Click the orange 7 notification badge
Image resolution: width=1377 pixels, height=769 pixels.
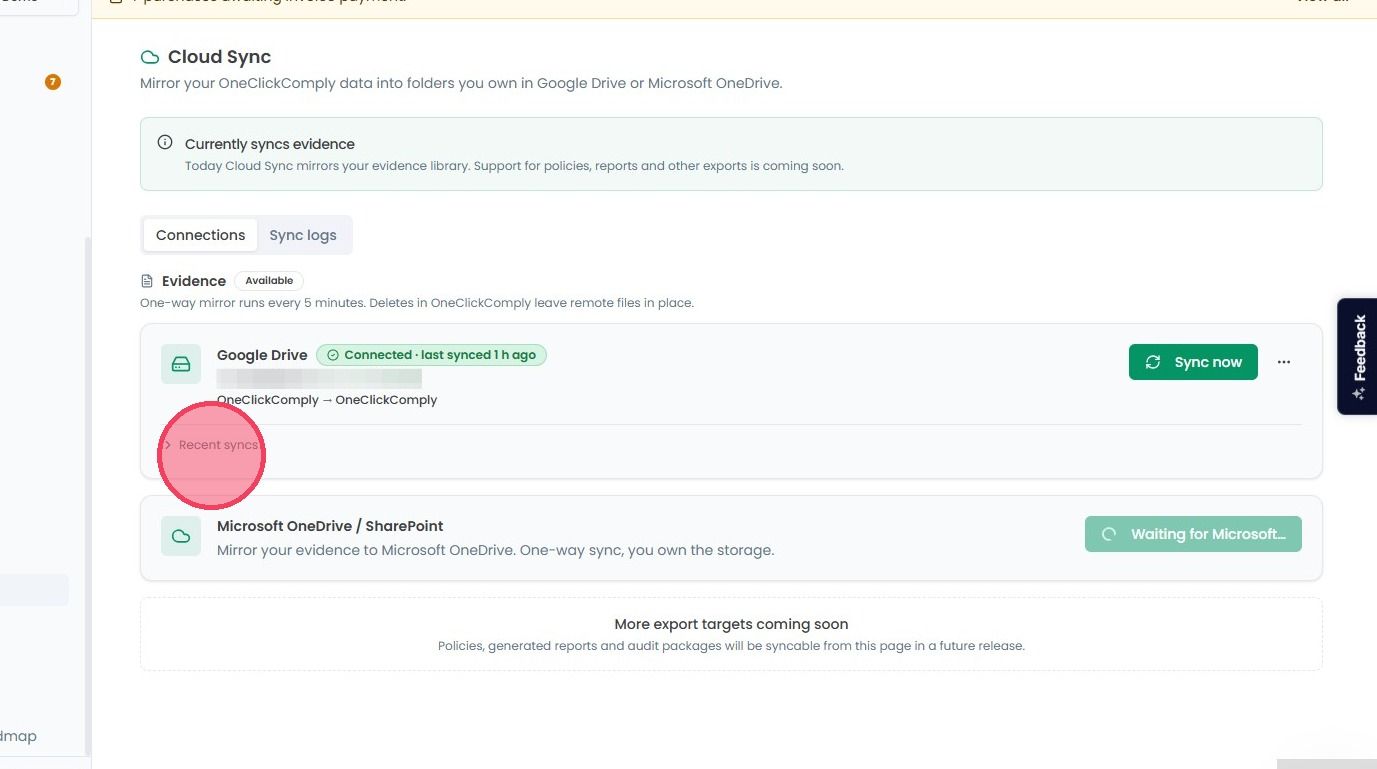(x=53, y=82)
